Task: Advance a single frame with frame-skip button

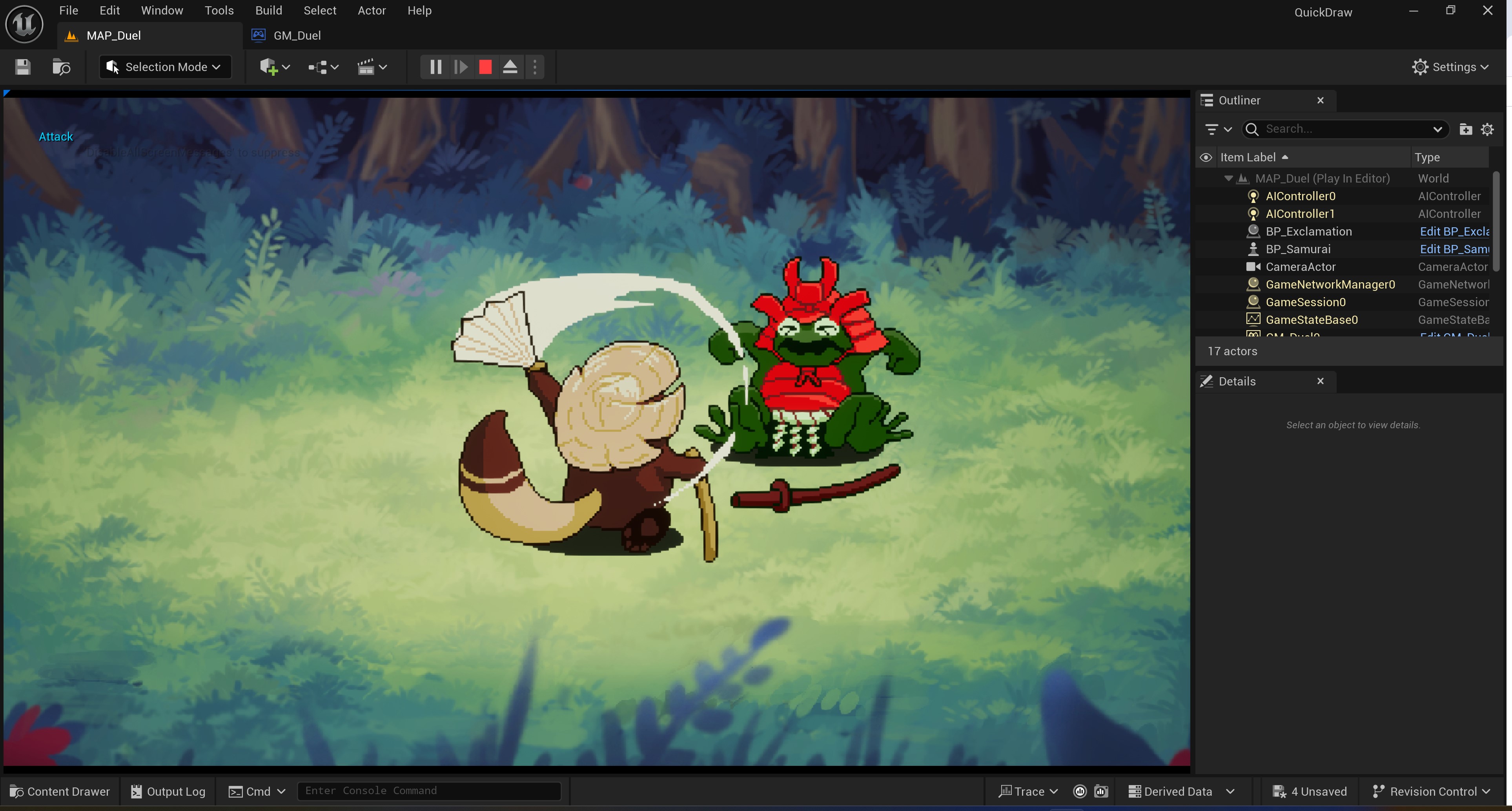Action: point(461,67)
